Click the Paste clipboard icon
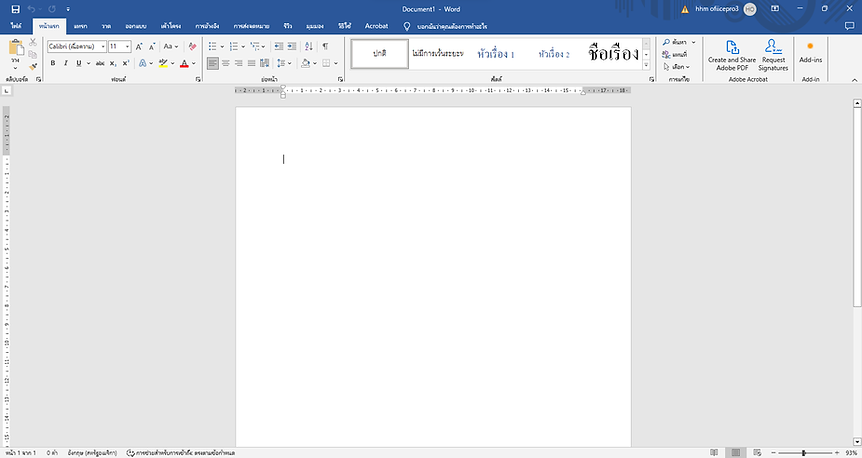The image size is (862, 458). [x=15, y=48]
